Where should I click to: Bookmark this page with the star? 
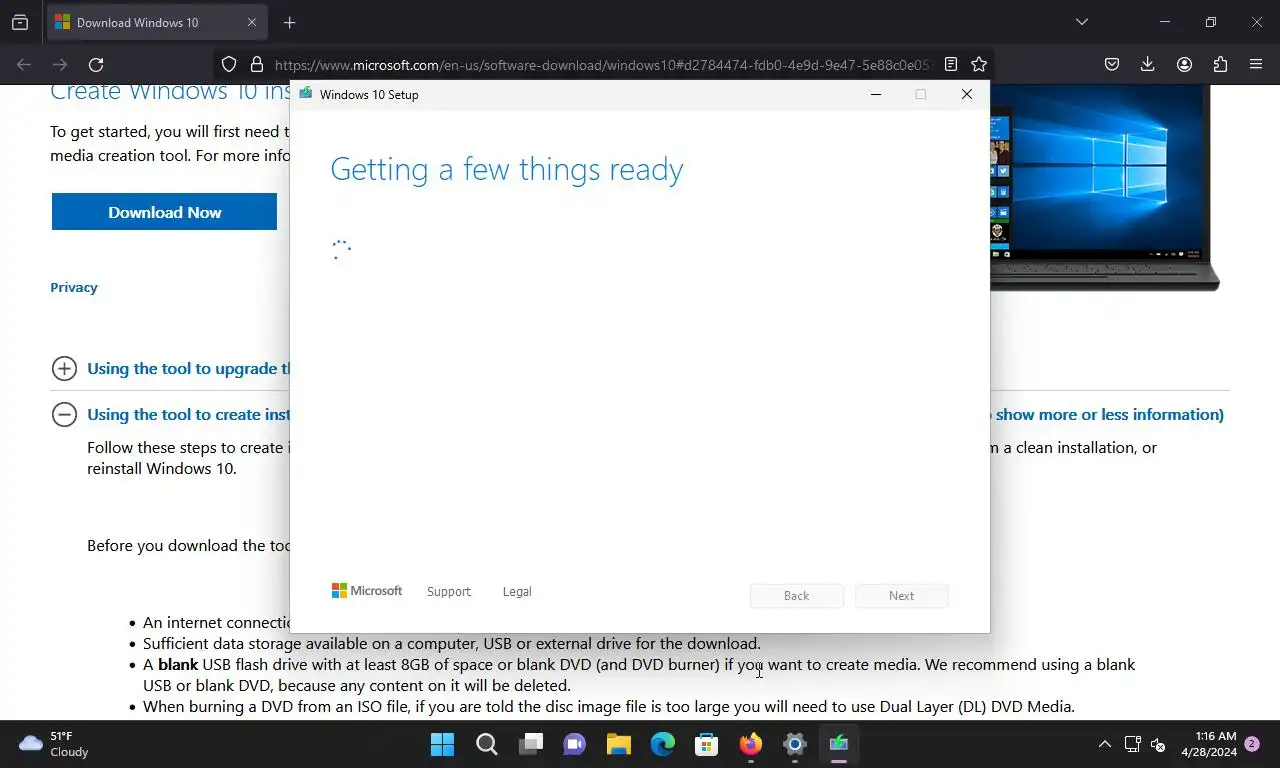pyautogui.click(x=979, y=65)
